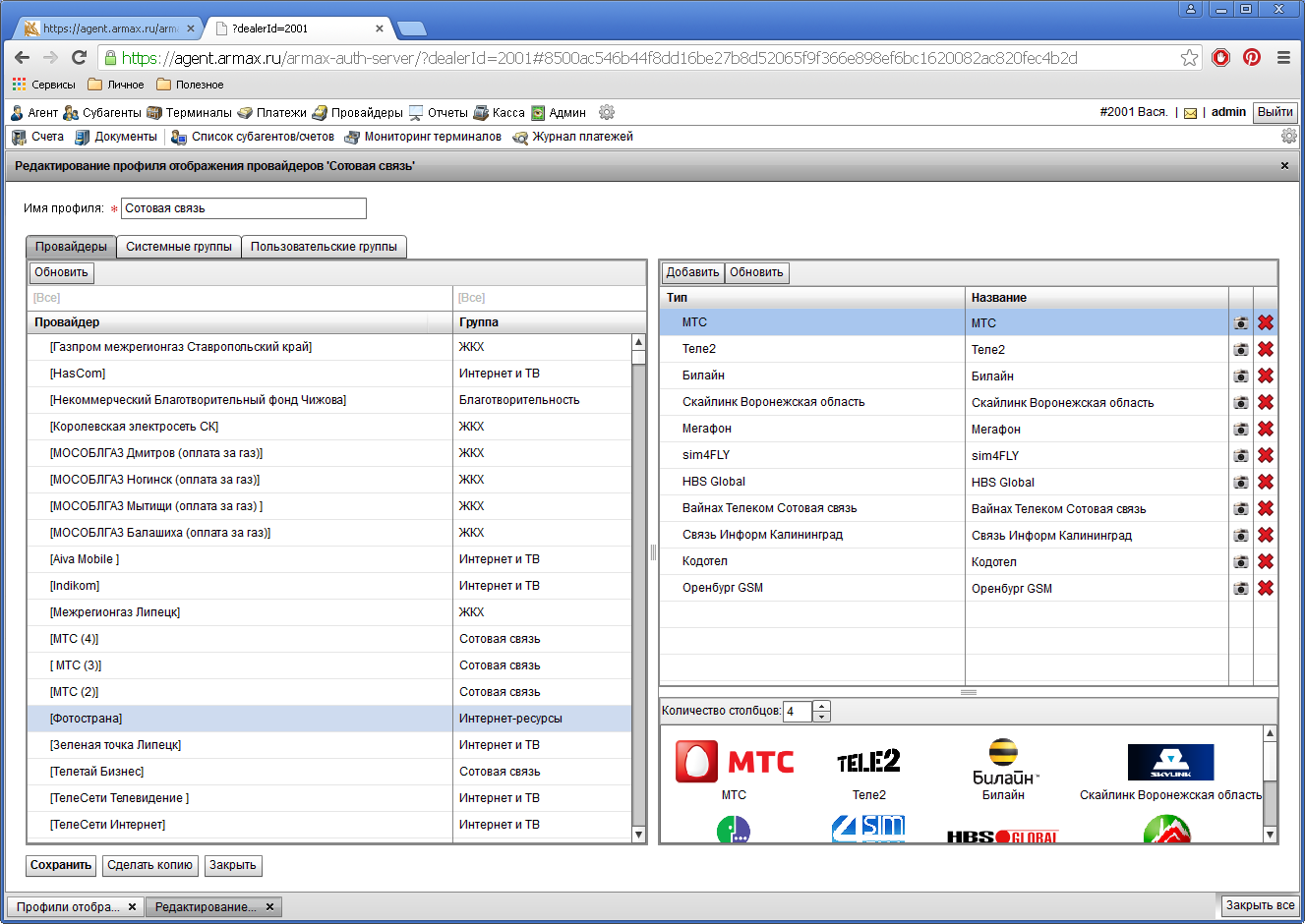1305x924 pixels.
Task: Delete the Оренбург GSM row
Action: coord(1266,588)
